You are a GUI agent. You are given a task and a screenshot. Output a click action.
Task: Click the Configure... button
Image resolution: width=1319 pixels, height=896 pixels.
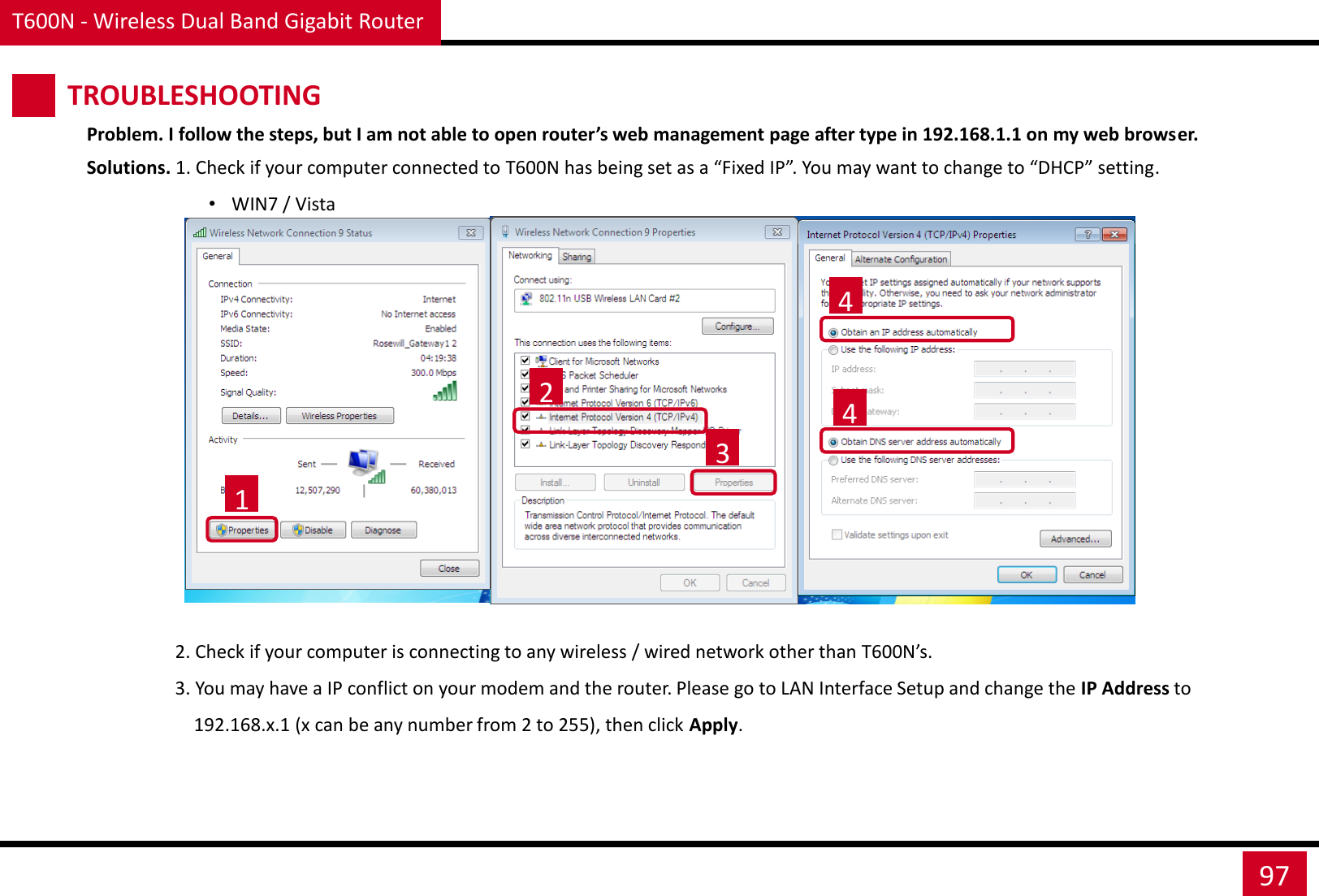(x=737, y=326)
